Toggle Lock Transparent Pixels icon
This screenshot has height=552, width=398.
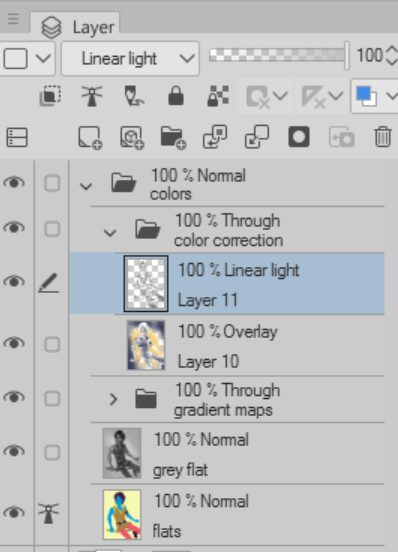pos(218,96)
